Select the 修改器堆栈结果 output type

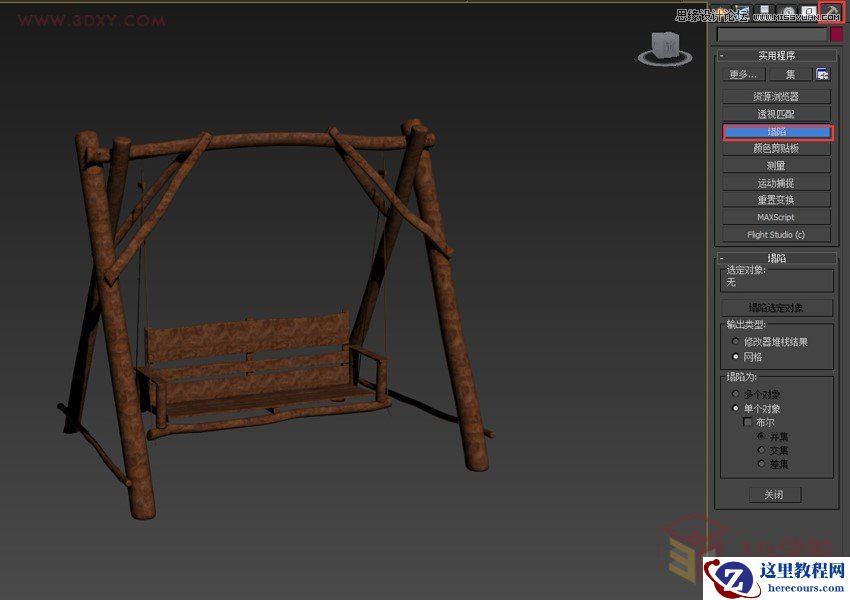[x=770, y=341]
